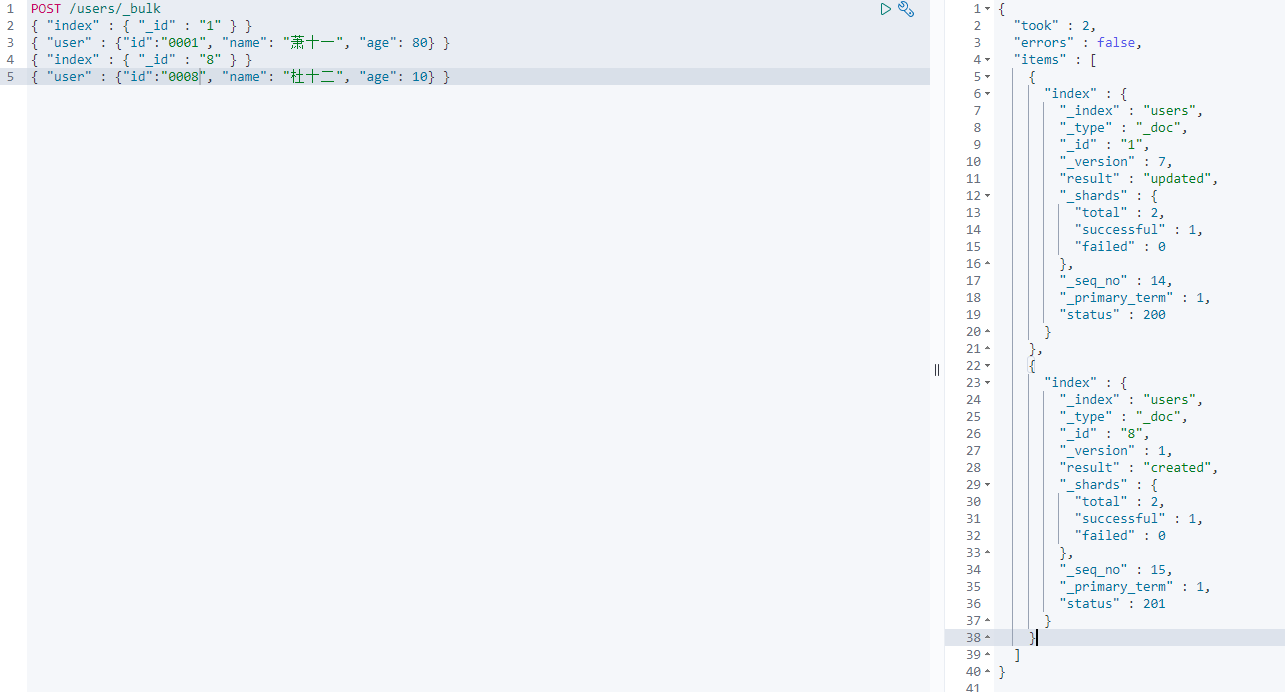
Task: Click the user line with name 杜十二
Action: (241, 77)
